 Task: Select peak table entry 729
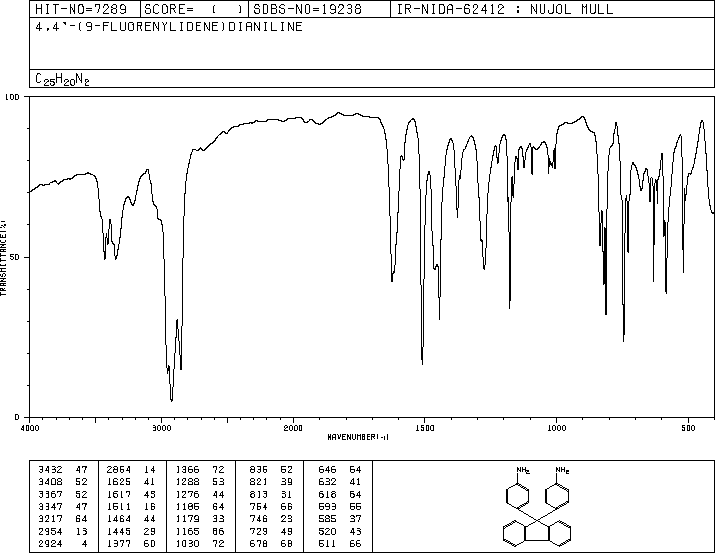[x=271, y=532]
